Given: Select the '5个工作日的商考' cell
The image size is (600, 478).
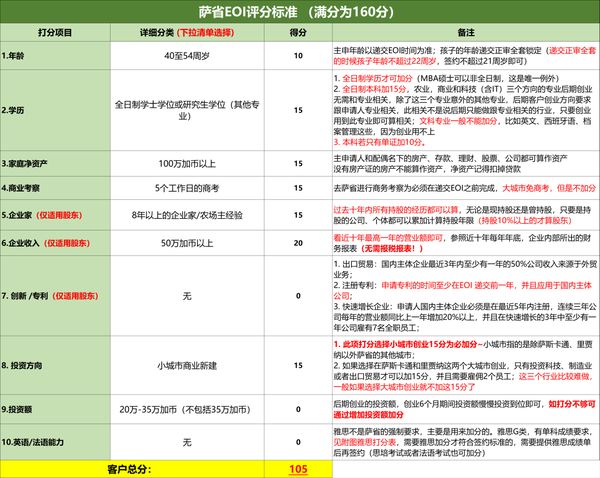Looking at the screenshot, I should coord(187,188).
